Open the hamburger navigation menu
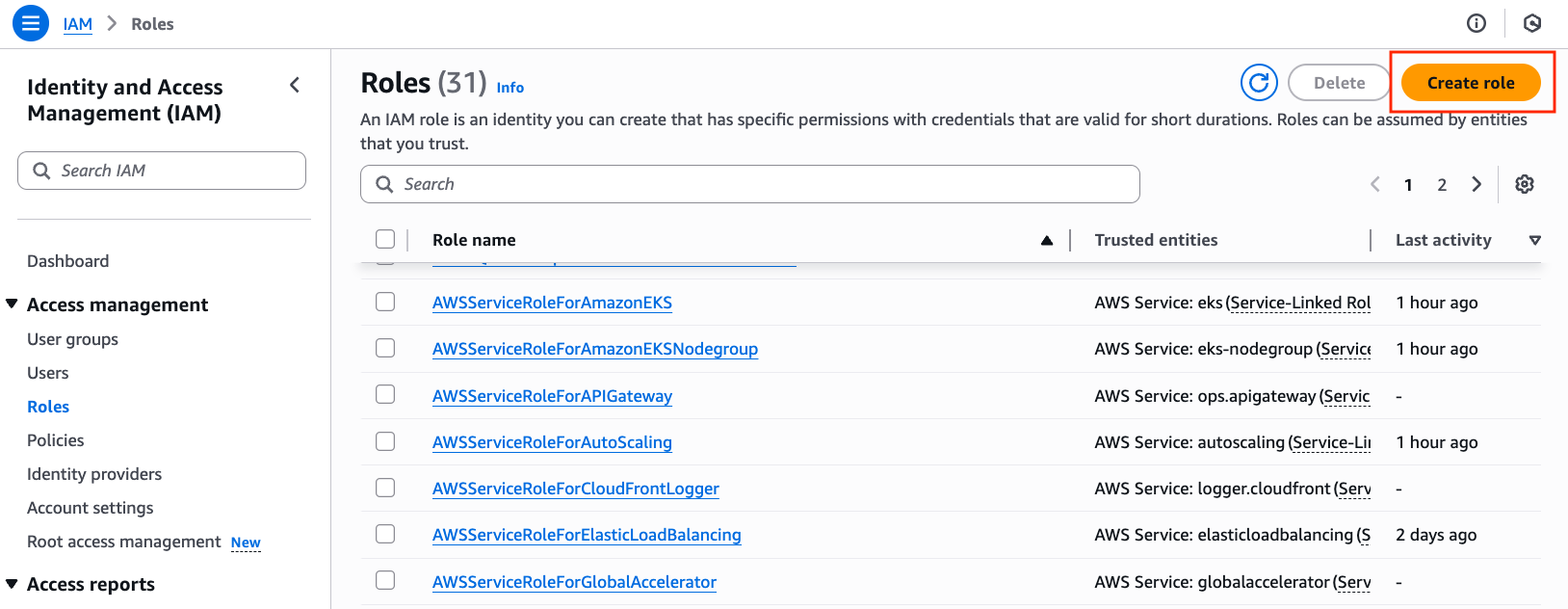Viewport: 1568px width, 609px height. (31, 23)
